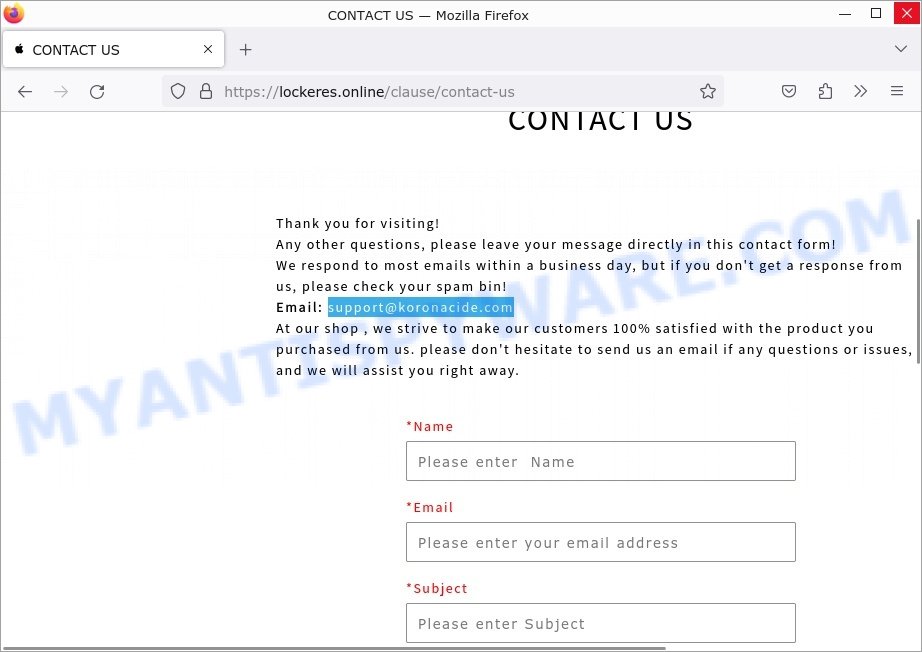Viewport: 922px width, 652px height.
Task: Open Firefox application hamburger menu
Action: [897, 91]
